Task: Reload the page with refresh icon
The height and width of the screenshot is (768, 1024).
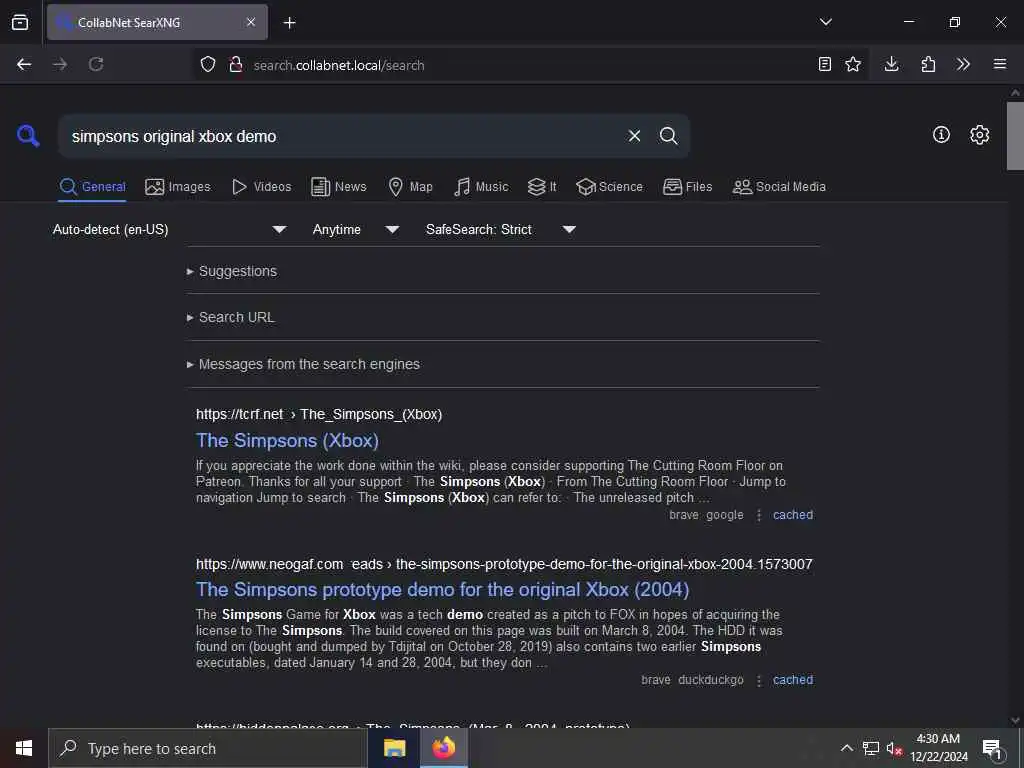Action: coord(96,64)
